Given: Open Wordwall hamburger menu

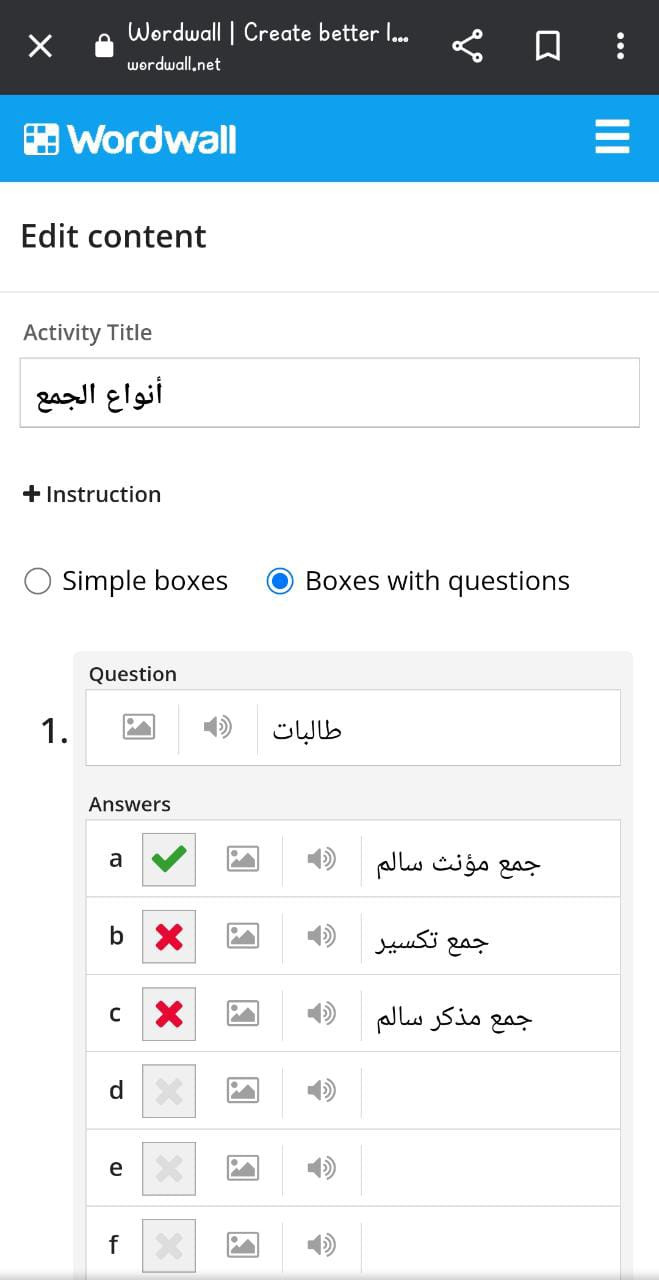Looking at the screenshot, I should pos(612,136).
